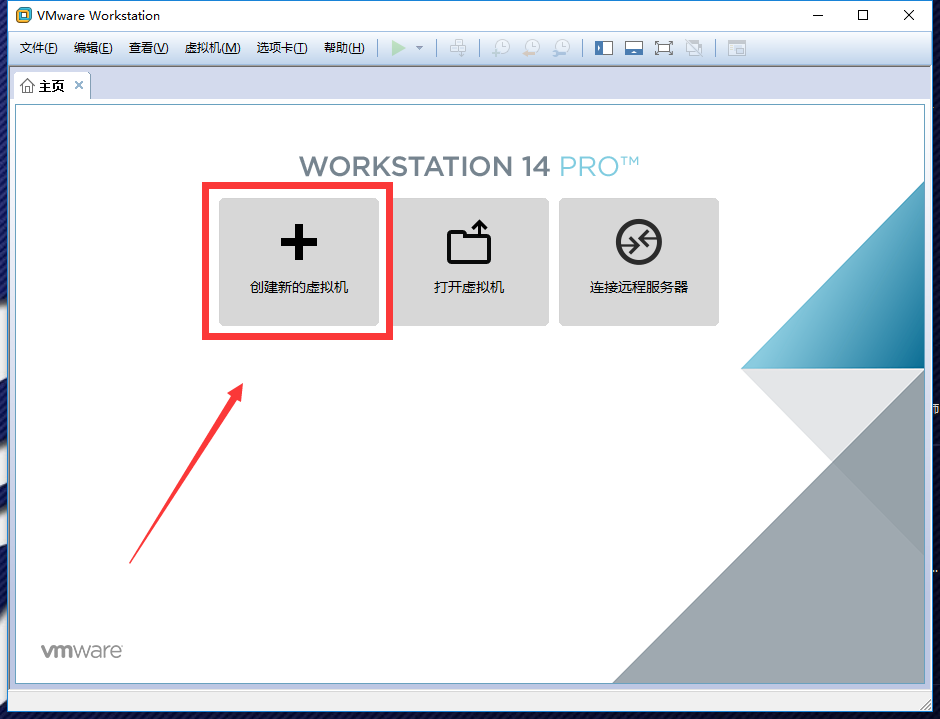This screenshot has width=940, height=719.
Task: Open the 编辑(E) menu
Action: click(x=93, y=48)
